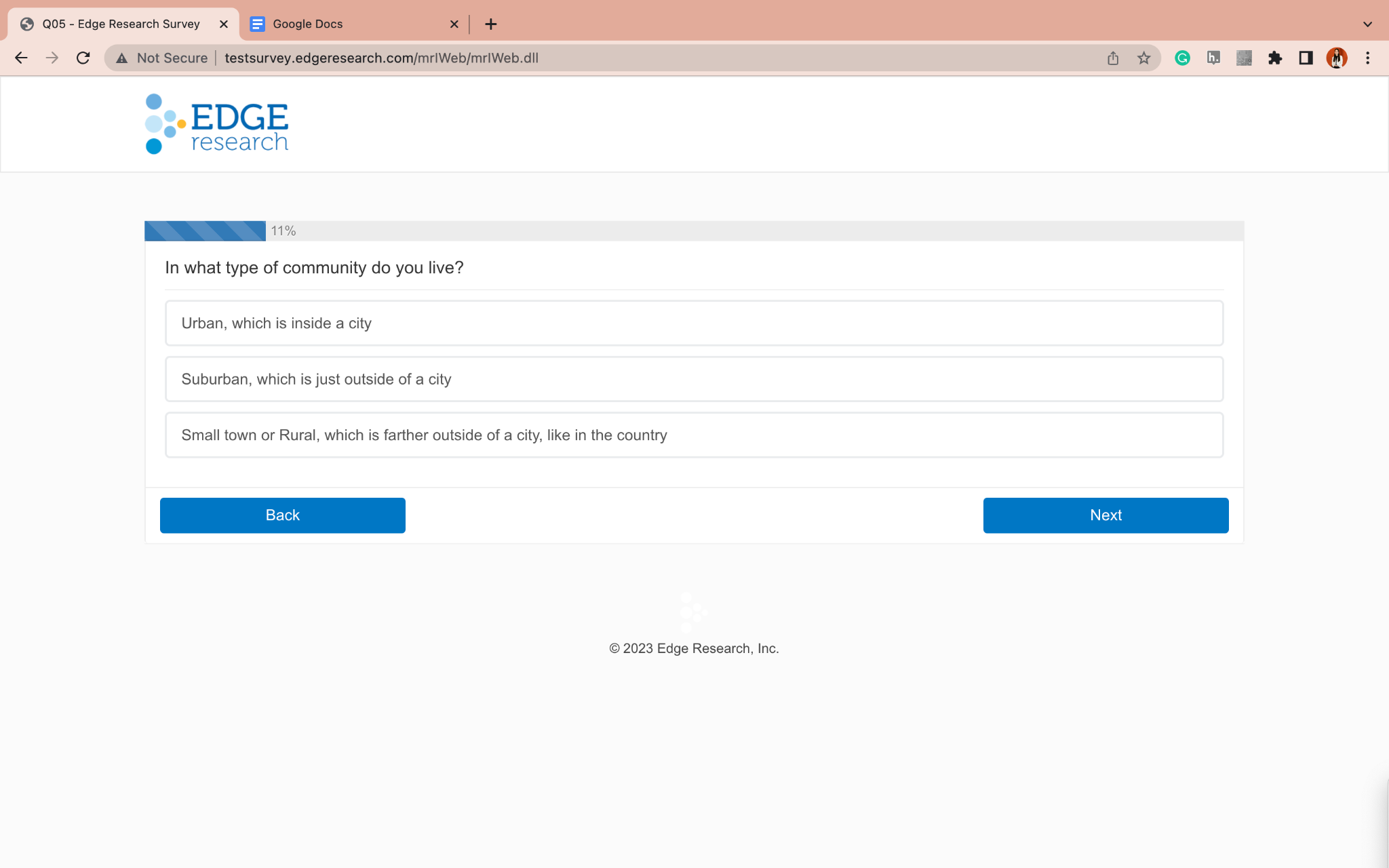
Task: Open the Grammarly extension icon
Action: (x=1182, y=58)
